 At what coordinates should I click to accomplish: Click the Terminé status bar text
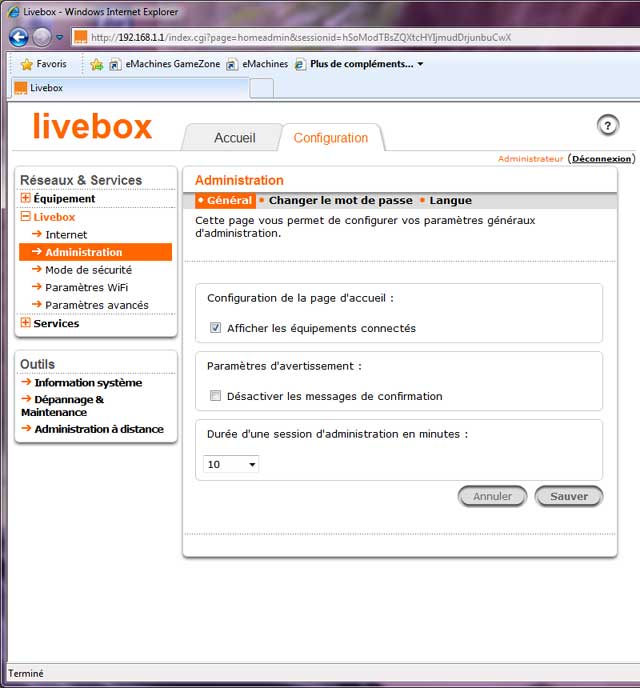pyautogui.click(x=26, y=673)
